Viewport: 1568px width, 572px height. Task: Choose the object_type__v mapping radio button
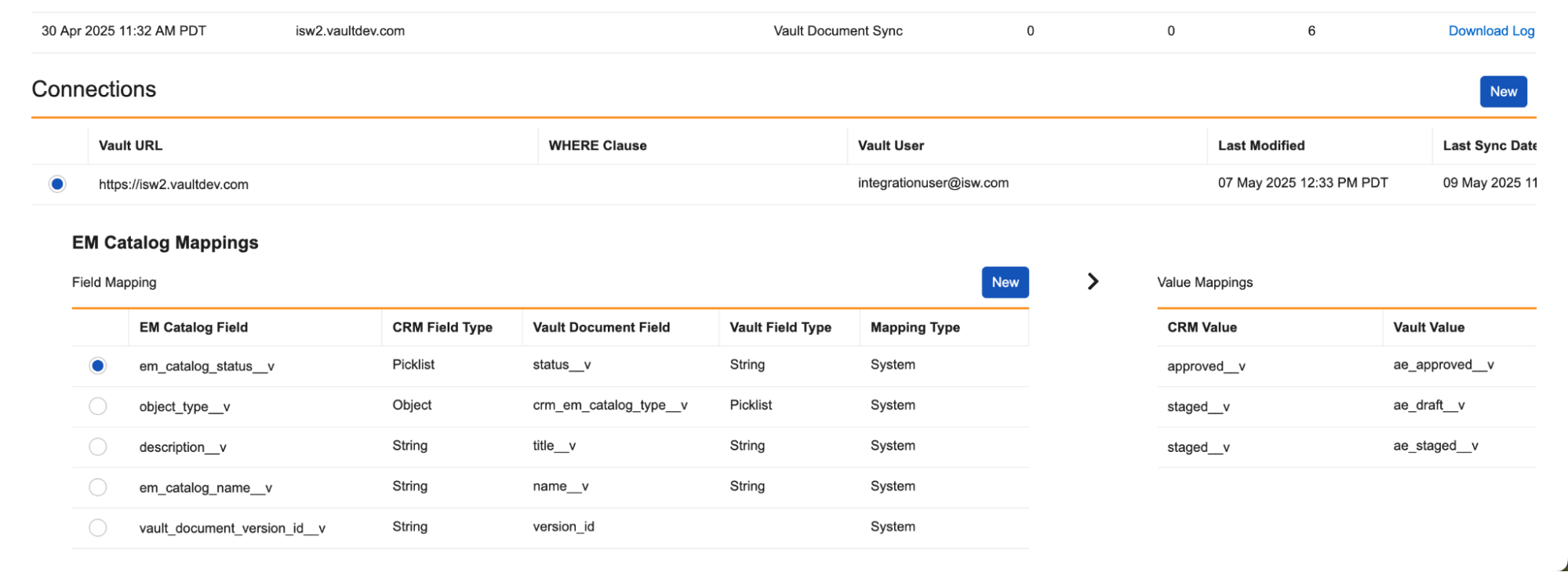click(98, 406)
